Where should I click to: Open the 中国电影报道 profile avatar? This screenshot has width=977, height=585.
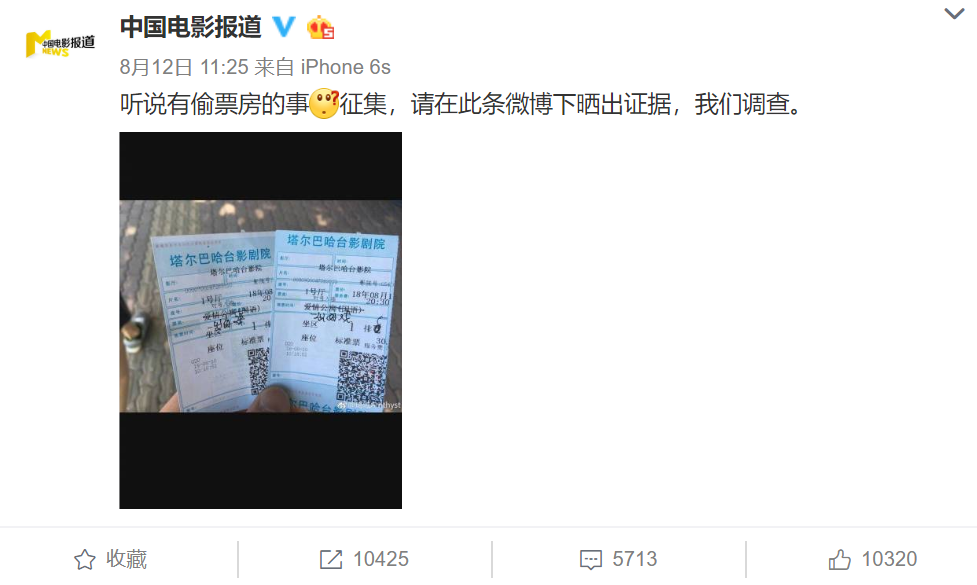60,44
